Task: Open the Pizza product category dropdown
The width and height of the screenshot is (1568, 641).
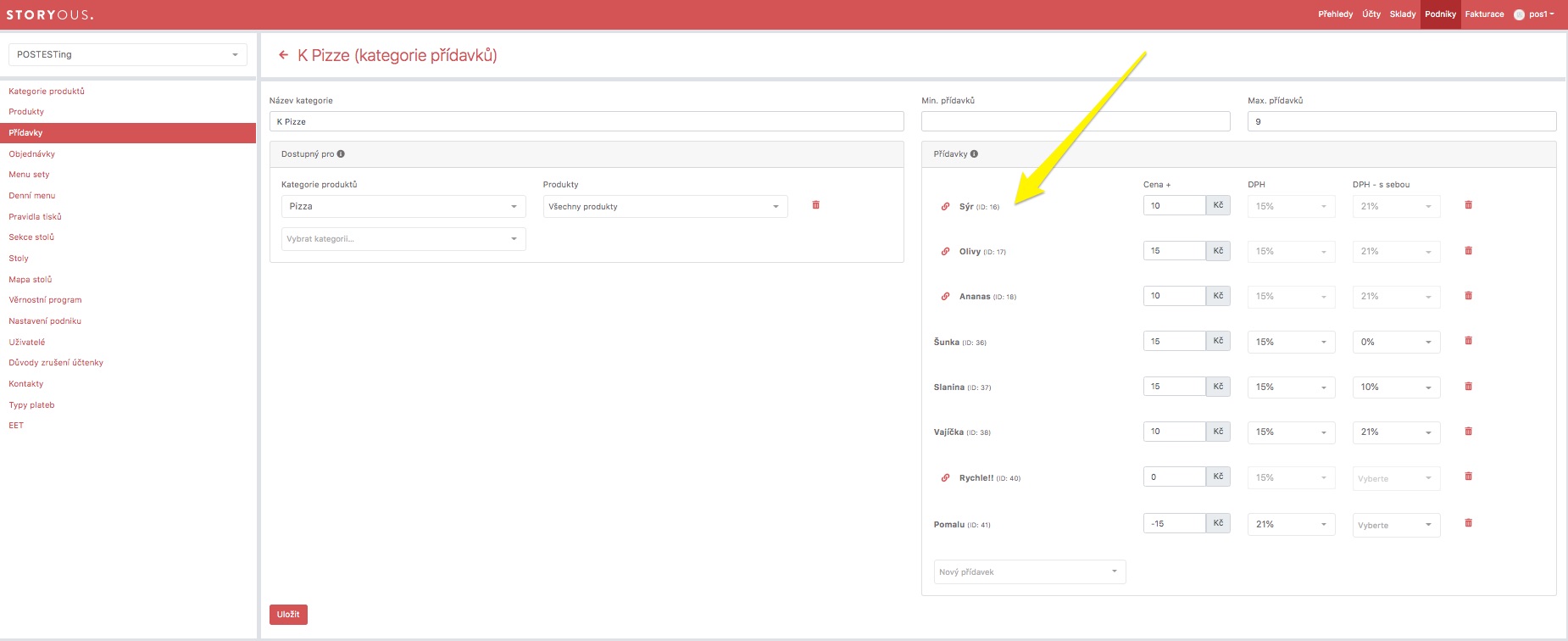Action: point(403,206)
